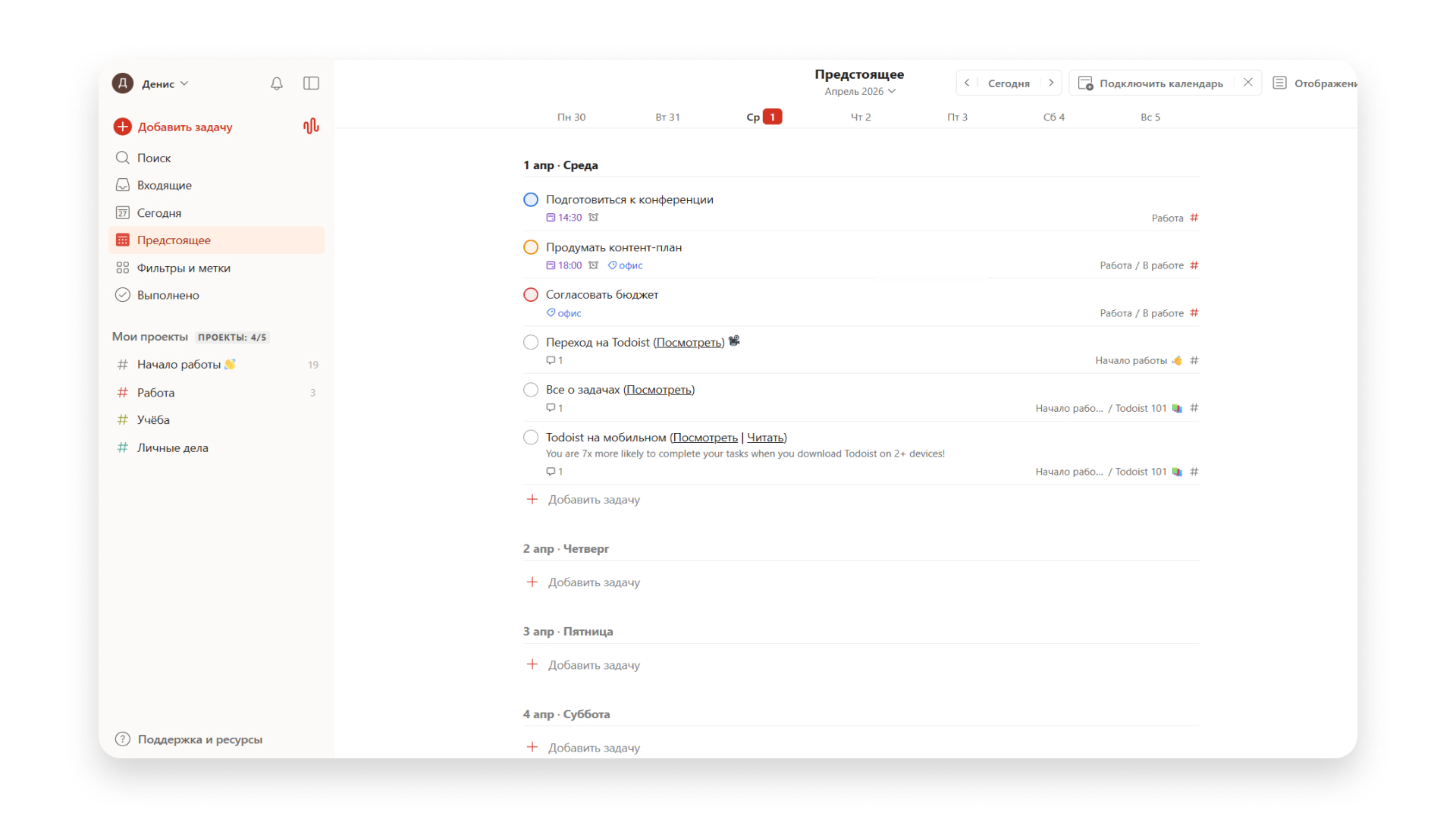1456x819 pixels.
Task: Open the productivity graph icon
Action: (311, 126)
